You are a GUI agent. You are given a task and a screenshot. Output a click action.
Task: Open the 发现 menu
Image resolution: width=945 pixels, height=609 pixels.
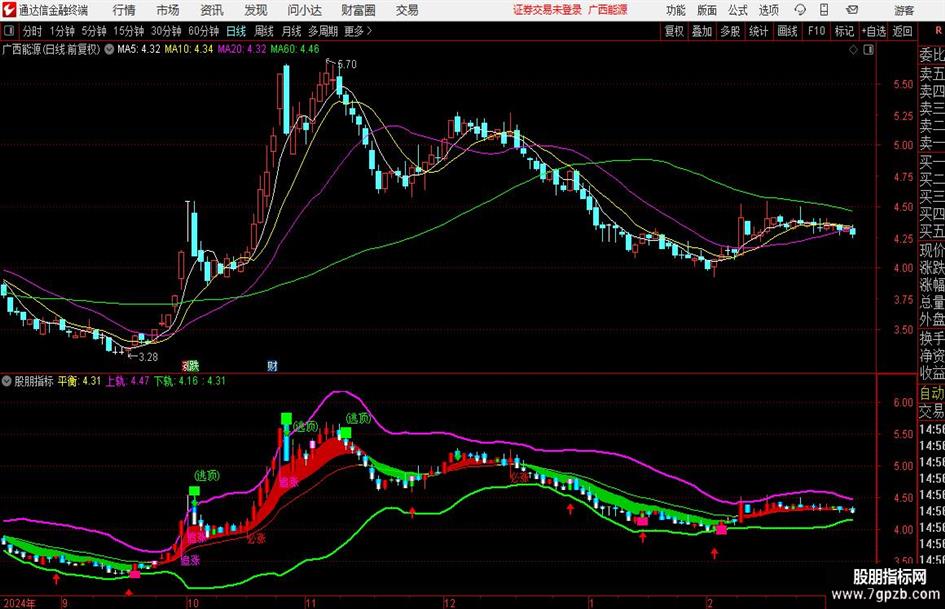(x=256, y=10)
